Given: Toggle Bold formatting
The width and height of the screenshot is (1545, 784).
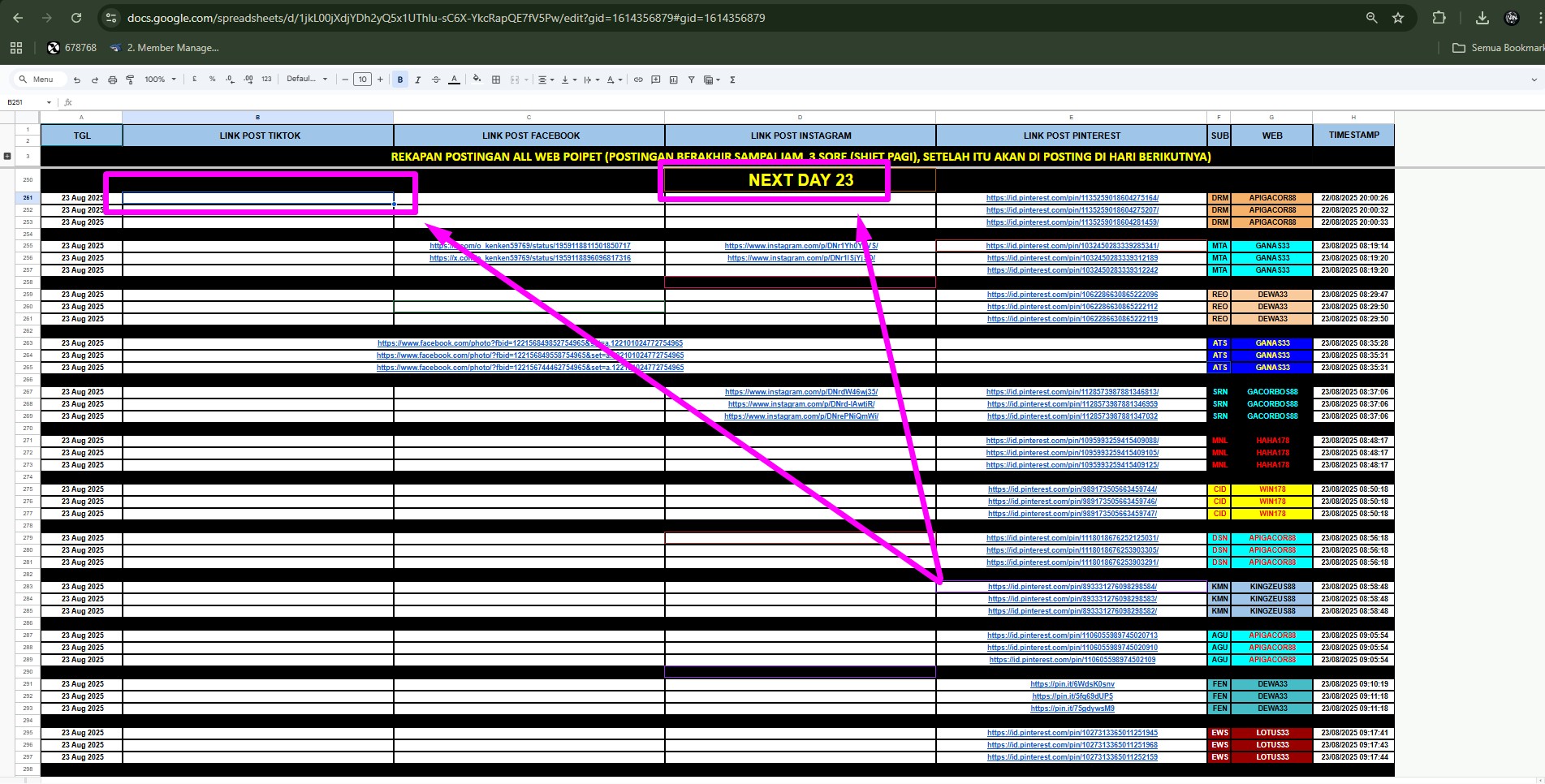Looking at the screenshot, I should pyautogui.click(x=400, y=80).
